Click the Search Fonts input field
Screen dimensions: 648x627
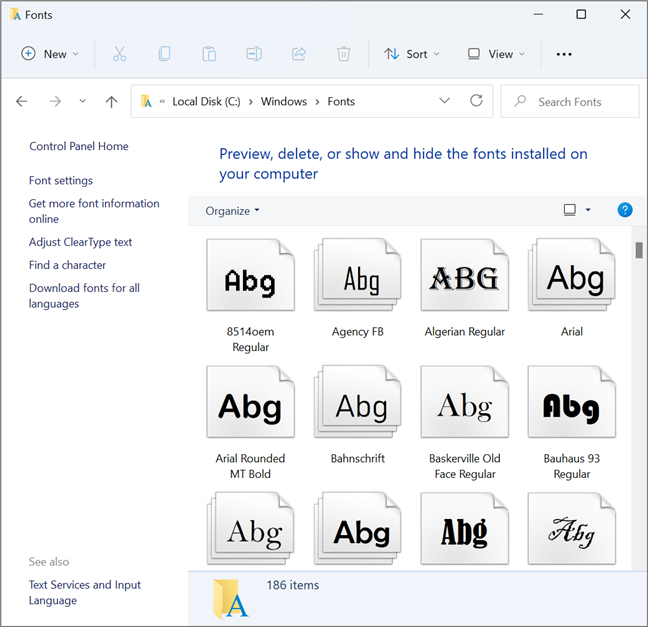pyautogui.click(x=569, y=102)
